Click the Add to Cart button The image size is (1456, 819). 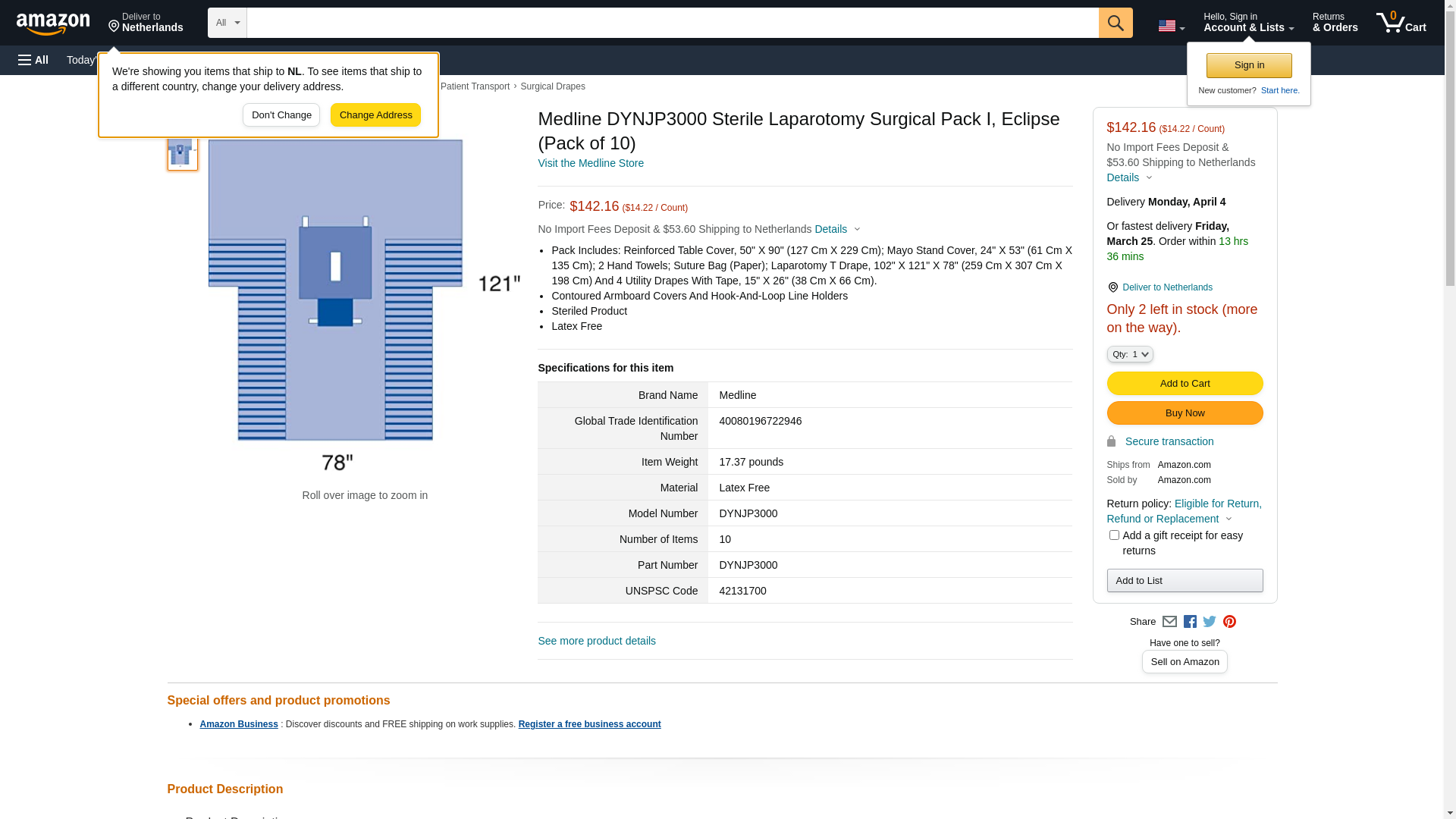(1185, 384)
